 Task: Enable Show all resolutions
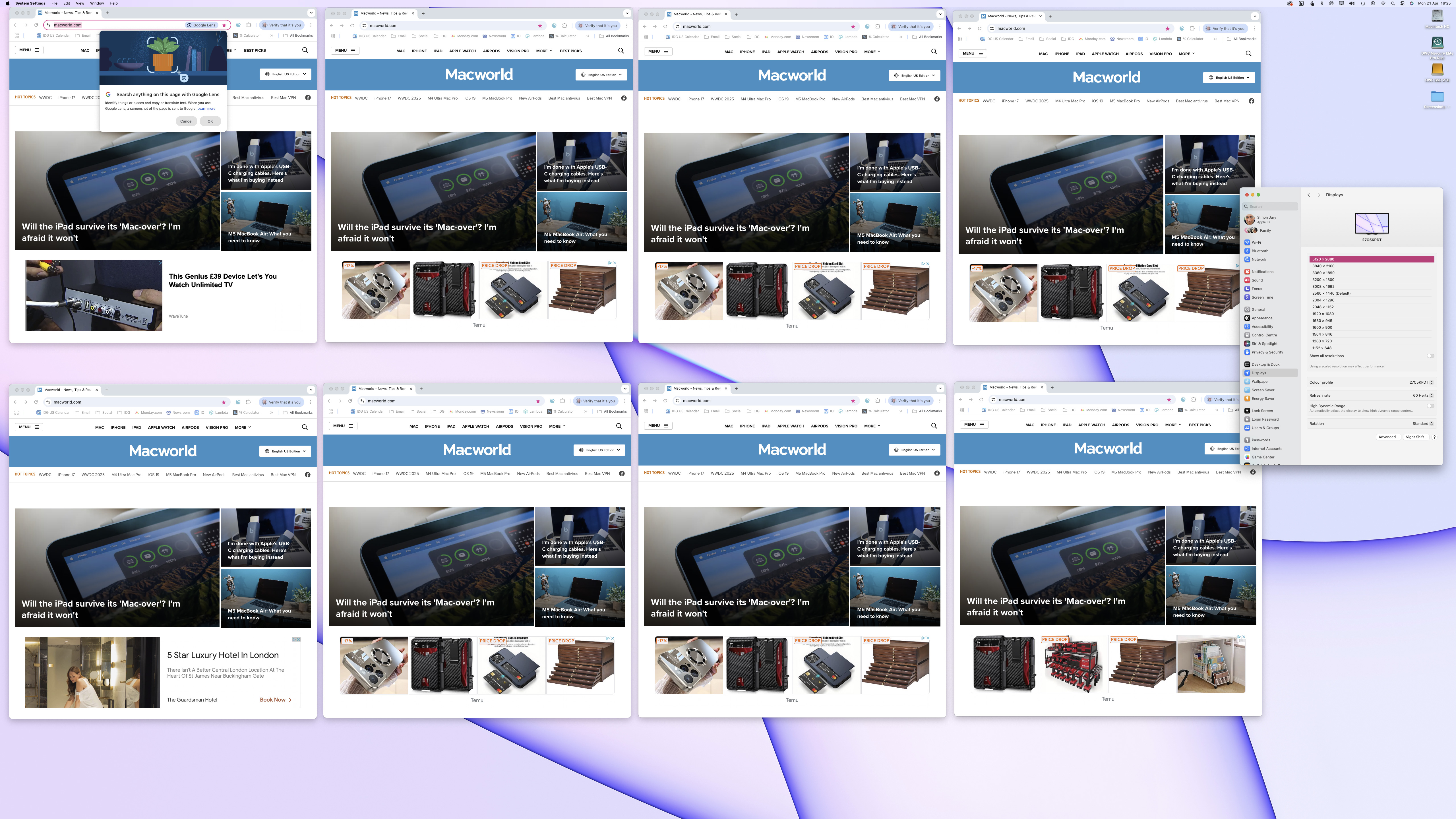pos(1431,355)
